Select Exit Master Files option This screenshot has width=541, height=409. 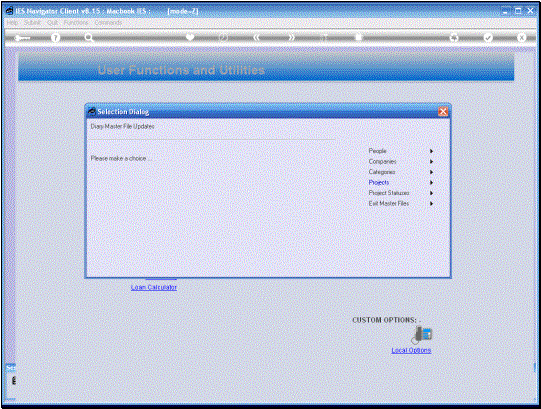pyautogui.click(x=389, y=204)
